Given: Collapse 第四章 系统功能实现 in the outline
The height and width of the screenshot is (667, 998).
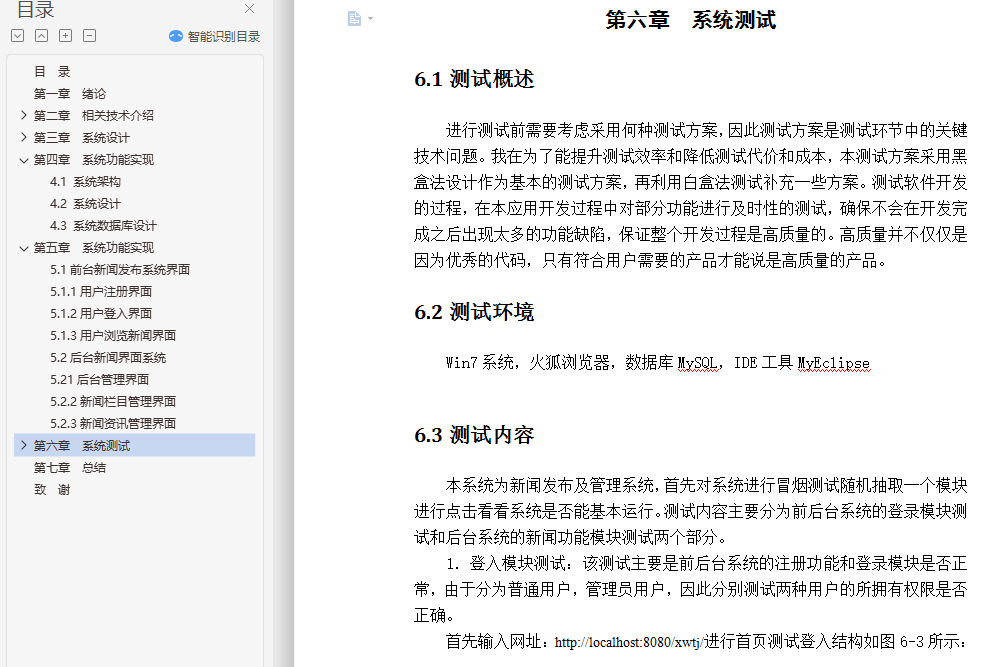Looking at the screenshot, I should (x=24, y=160).
